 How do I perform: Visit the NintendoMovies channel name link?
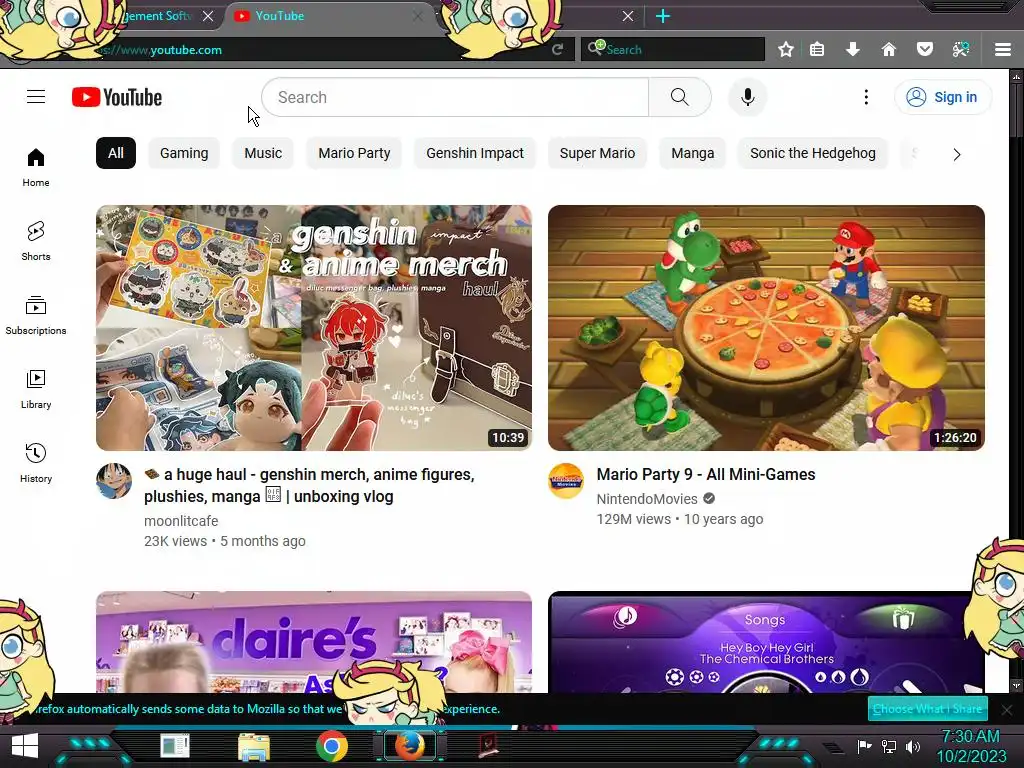tap(647, 499)
